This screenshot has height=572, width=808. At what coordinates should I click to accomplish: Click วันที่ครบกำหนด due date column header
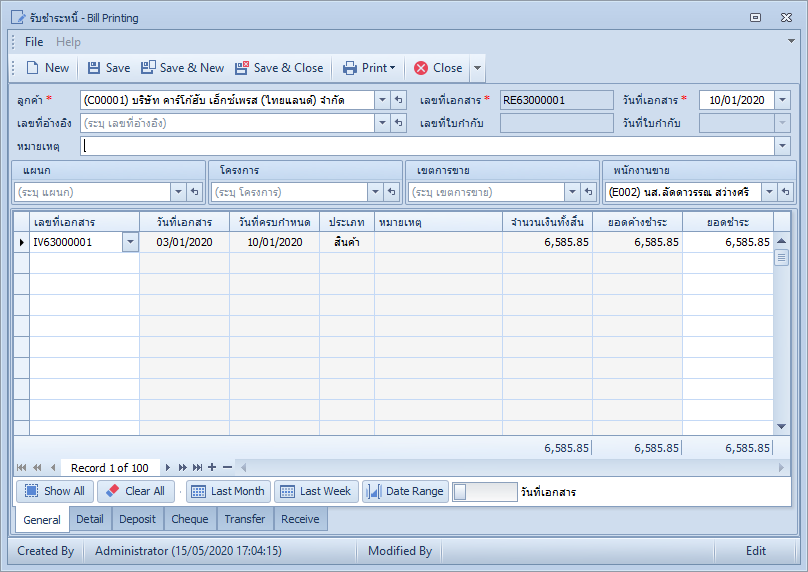coord(275,222)
